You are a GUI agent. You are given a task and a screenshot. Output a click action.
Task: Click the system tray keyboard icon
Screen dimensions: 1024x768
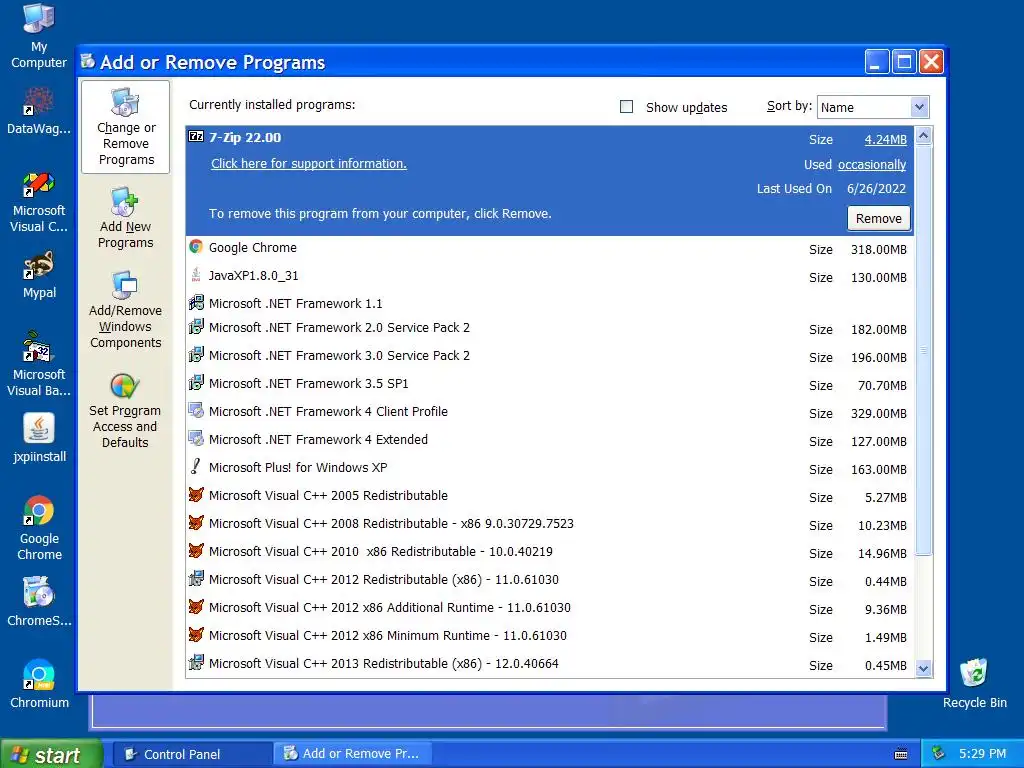pyautogui.click(x=901, y=754)
